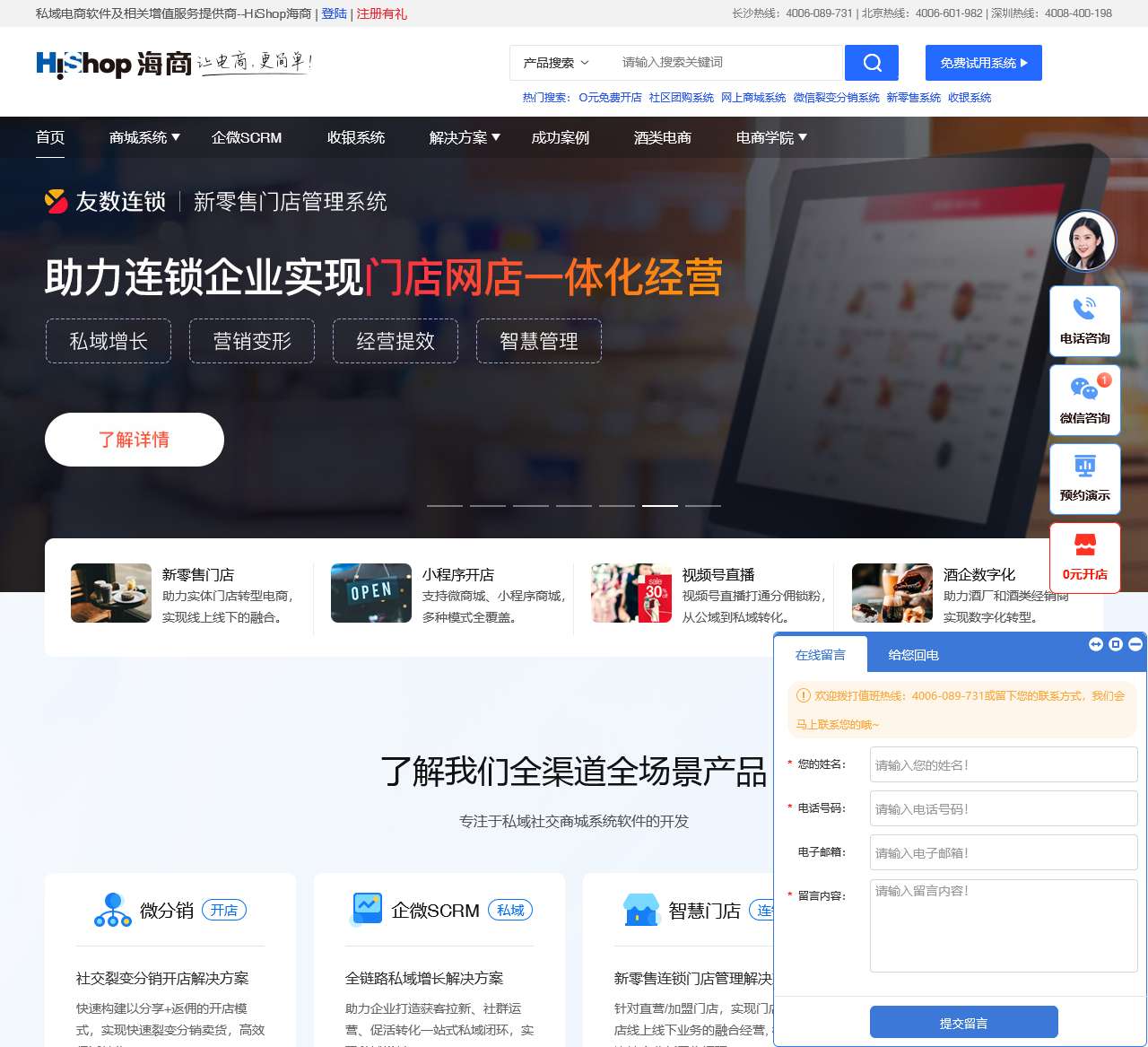Click hot search link 网上商城系统
The height and width of the screenshot is (1047, 1148).
click(753, 98)
